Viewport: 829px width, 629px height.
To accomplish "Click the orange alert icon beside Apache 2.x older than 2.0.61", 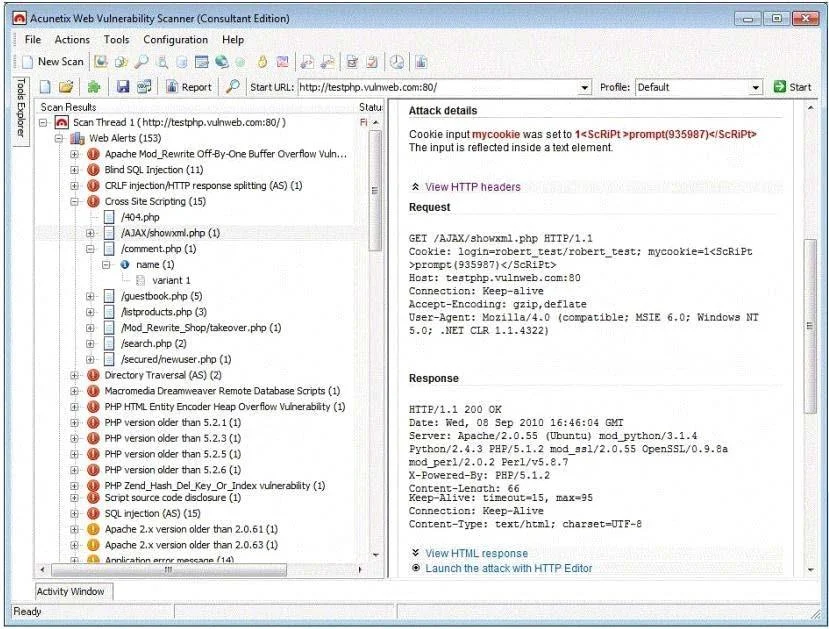I will (x=93, y=529).
